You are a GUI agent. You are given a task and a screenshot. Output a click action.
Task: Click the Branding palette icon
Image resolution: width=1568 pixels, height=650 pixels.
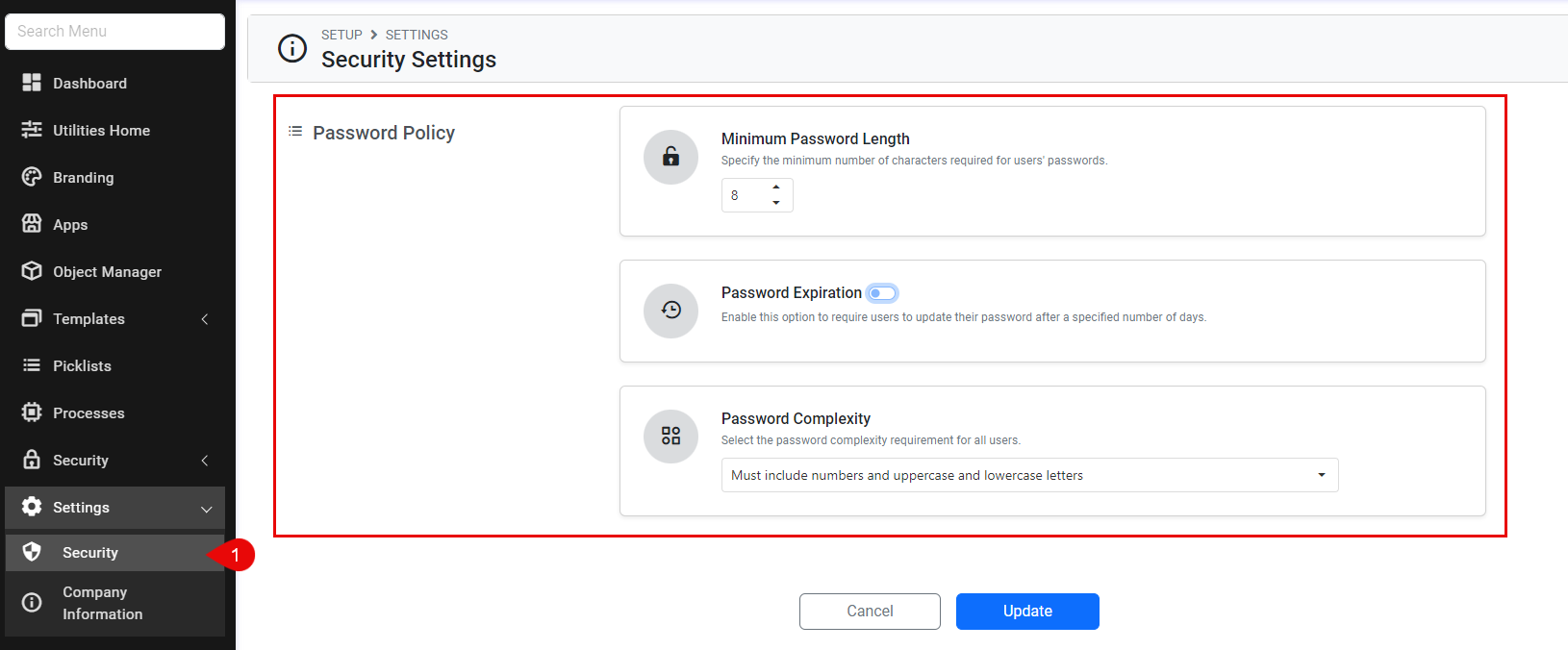[x=32, y=177]
